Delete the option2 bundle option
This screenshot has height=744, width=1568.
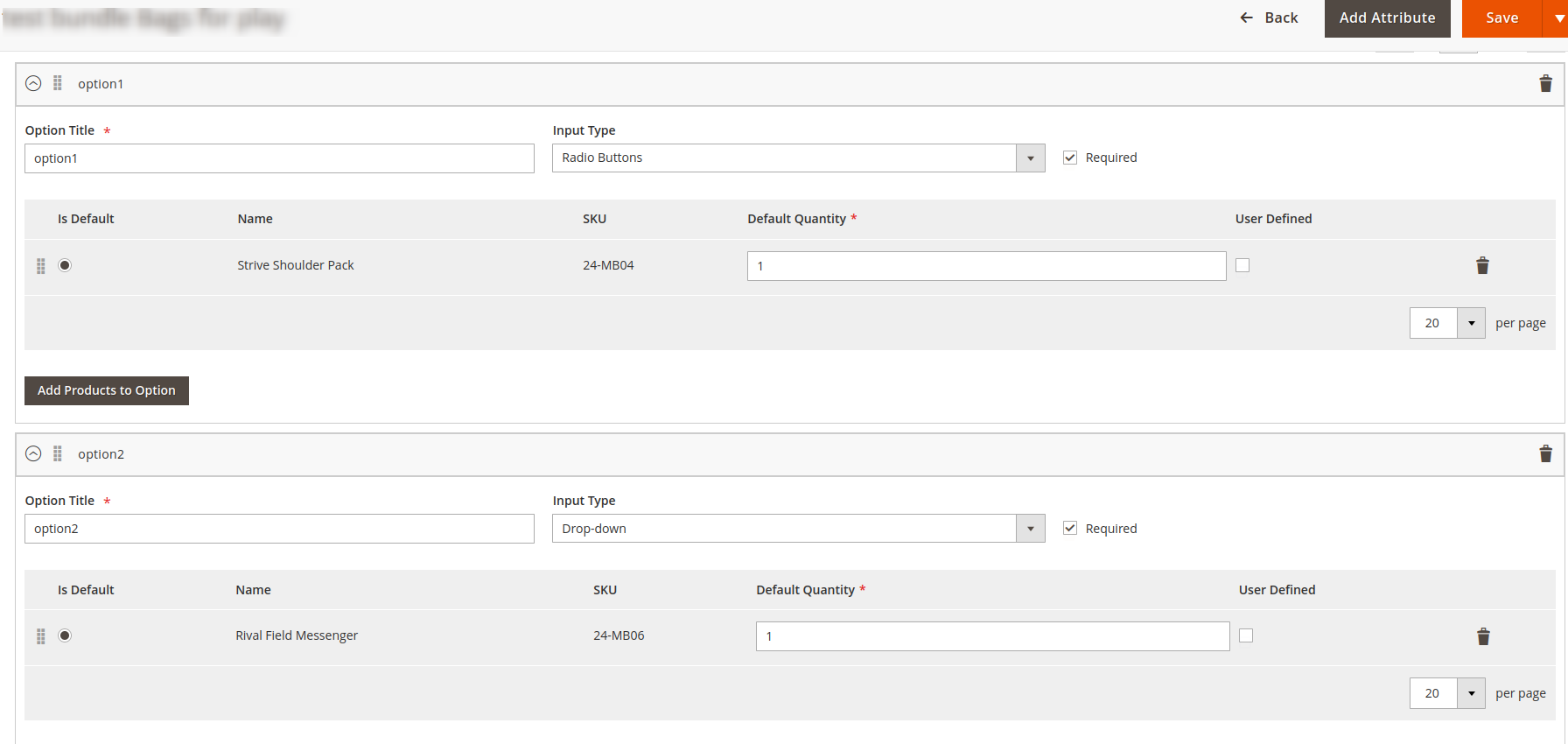[1545, 454]
